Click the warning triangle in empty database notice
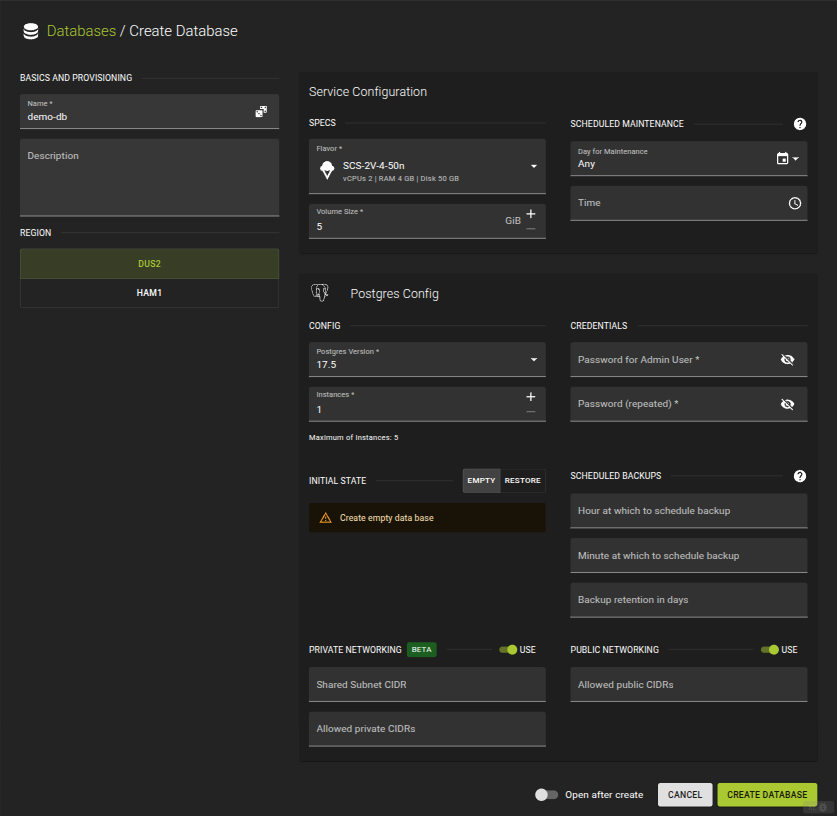837x816 pixels. [325, 518]
